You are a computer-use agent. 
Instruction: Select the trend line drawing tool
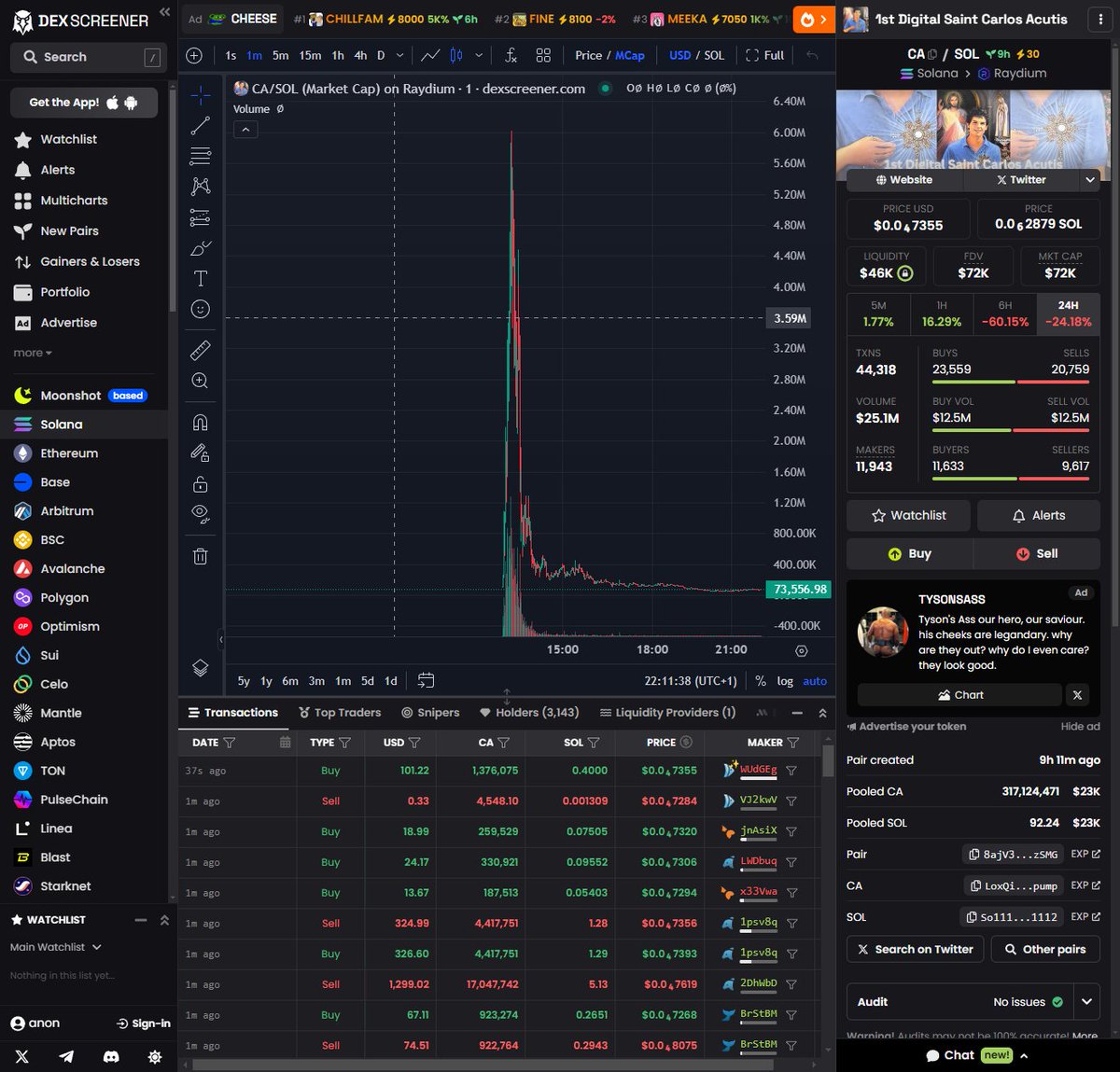pos(200,126)
